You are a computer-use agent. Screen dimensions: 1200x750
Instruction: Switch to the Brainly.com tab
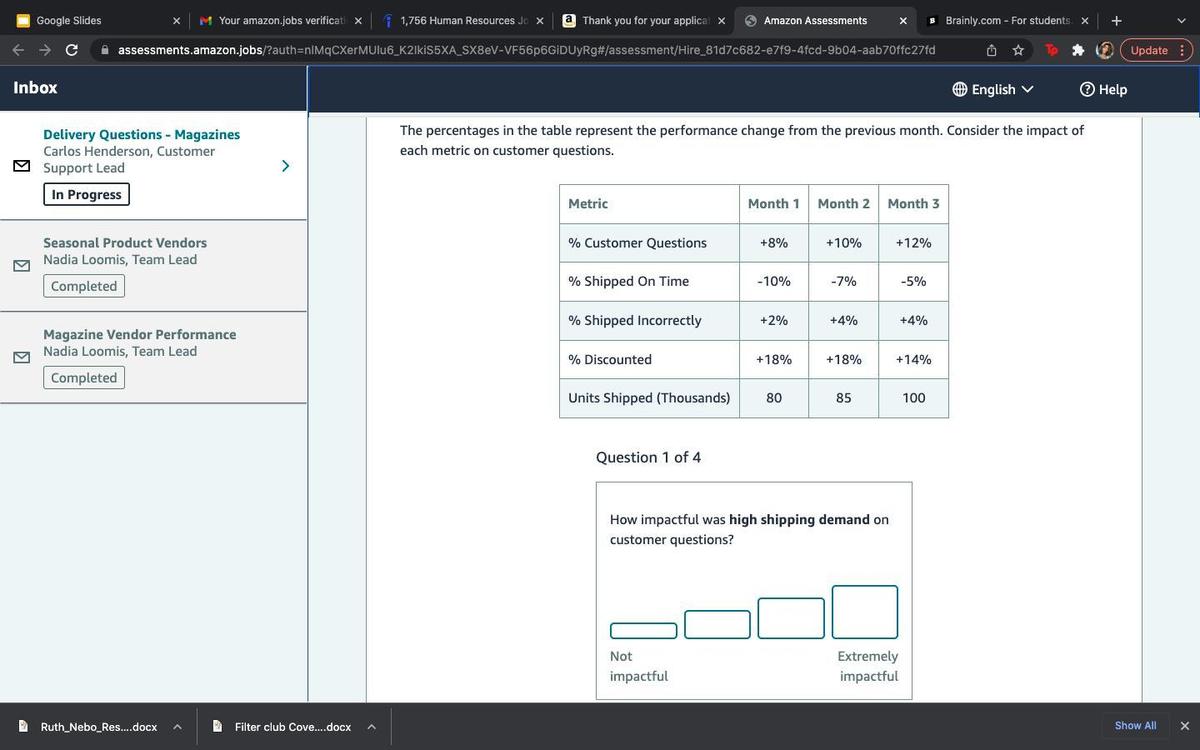1009,20
